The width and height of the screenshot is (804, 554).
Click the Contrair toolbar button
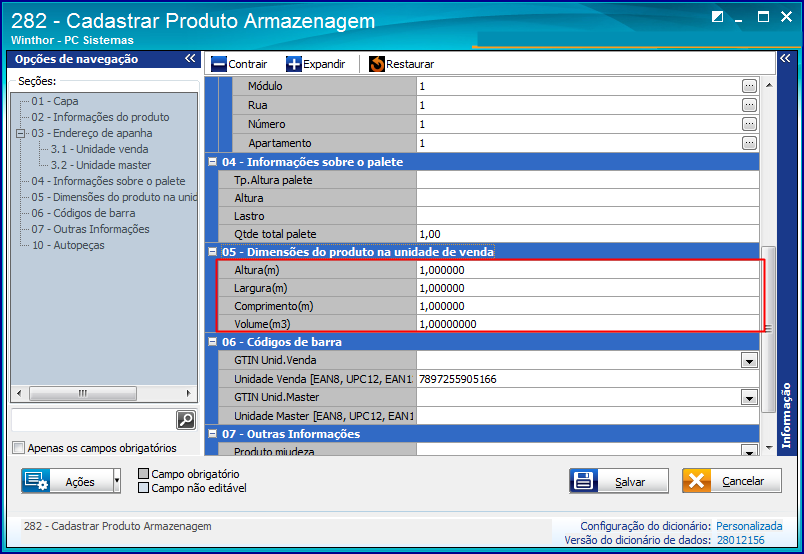click(239, 64)
